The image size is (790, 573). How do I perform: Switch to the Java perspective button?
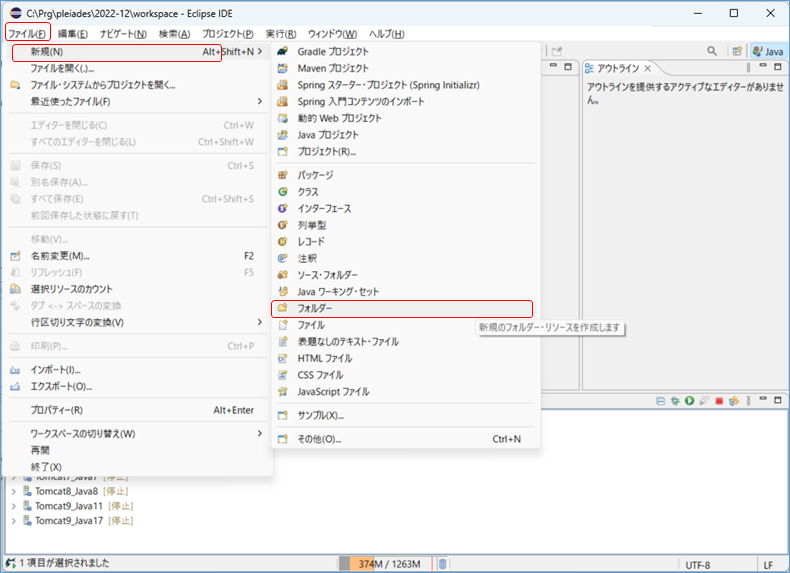[768, 51]
